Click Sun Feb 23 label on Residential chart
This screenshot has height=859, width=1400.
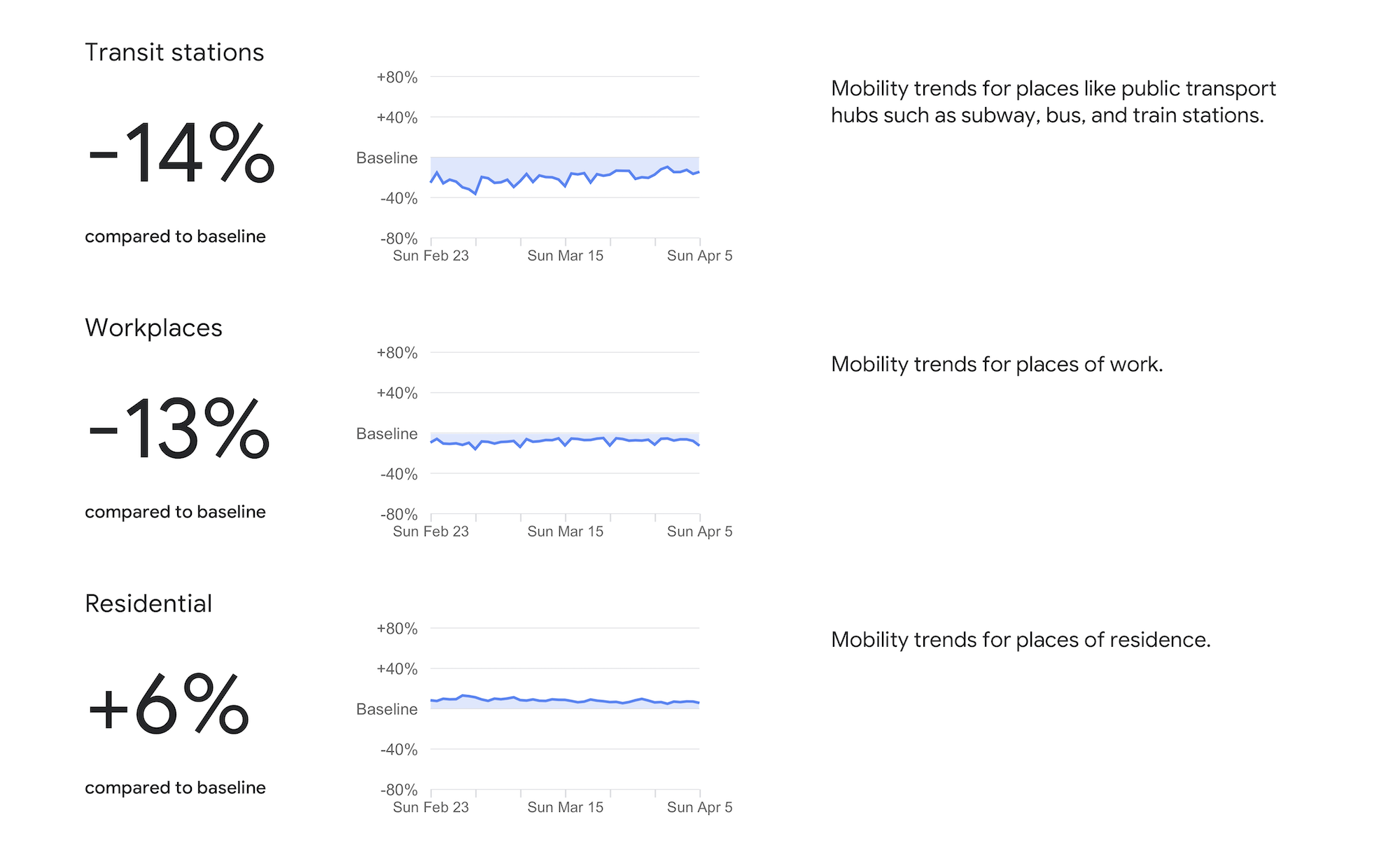pyautogui.click(x=430, y=807)
